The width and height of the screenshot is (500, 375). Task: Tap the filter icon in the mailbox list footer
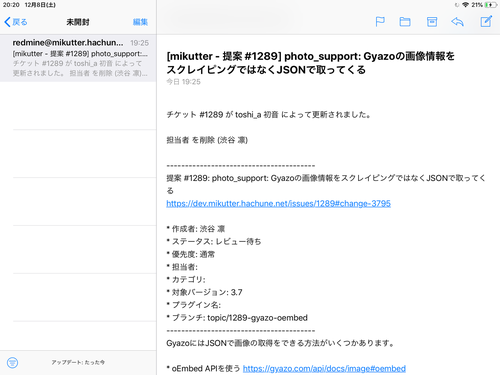12,362
